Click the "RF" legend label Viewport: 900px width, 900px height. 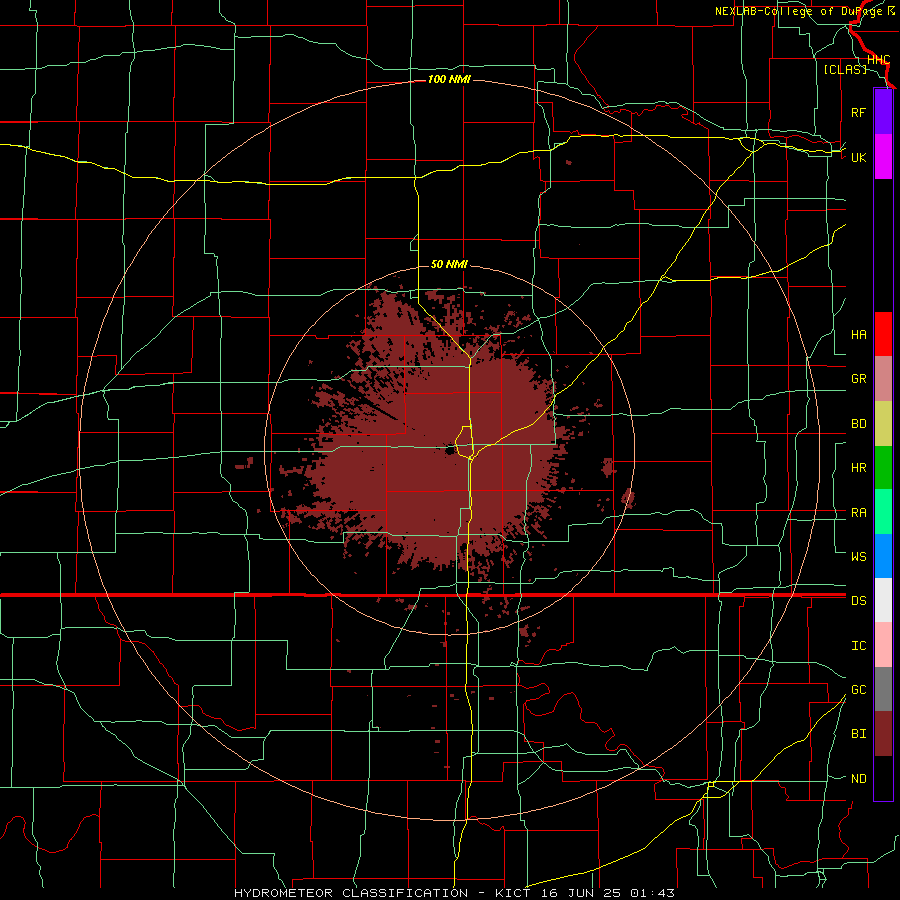(858, 112)
